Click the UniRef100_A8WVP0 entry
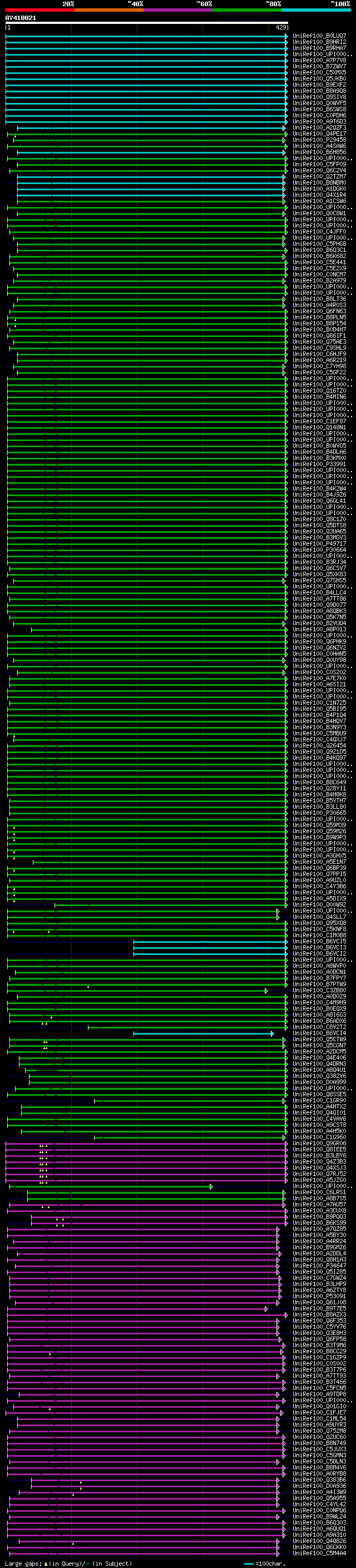Image resolution: width=356 pixels, height=1568 pixels. point(319,966)
